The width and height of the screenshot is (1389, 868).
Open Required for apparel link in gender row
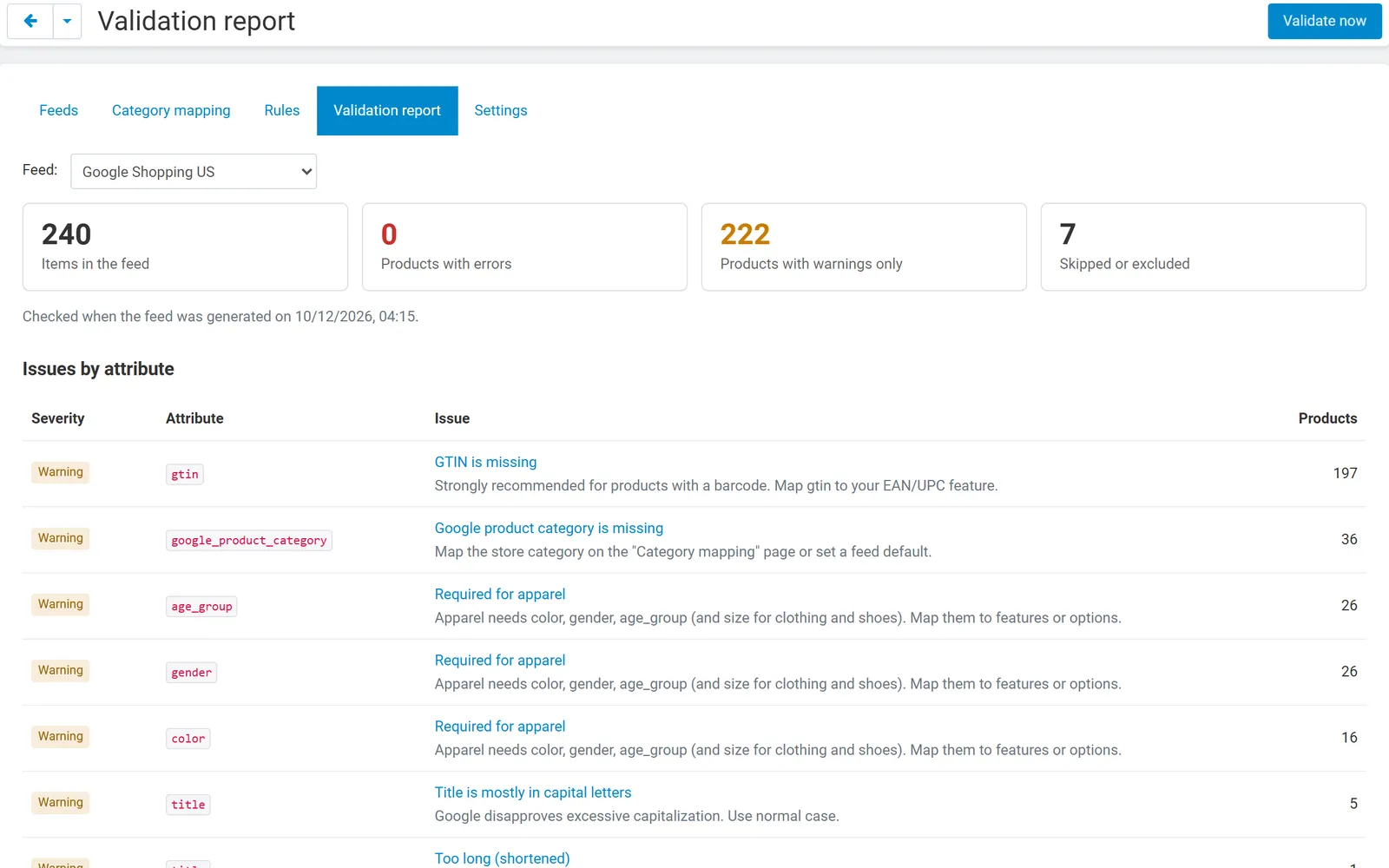click(500, 660)
